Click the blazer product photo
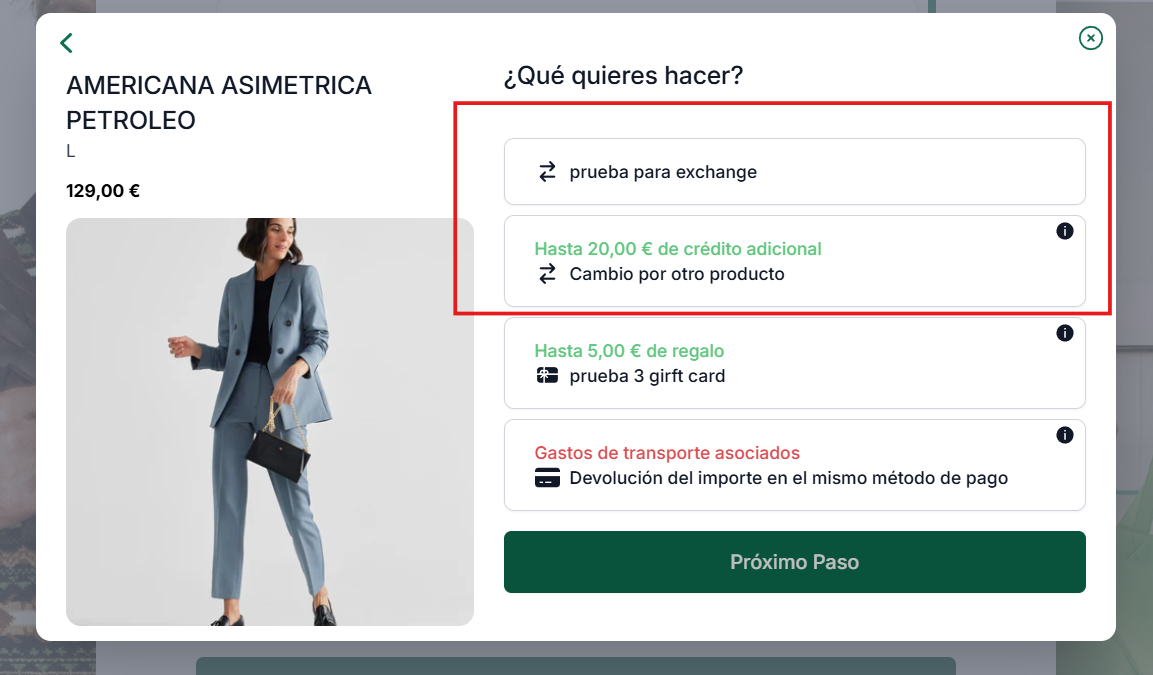This screenshot has width=1153, height=675. pyautogui.click(x=270, y=422)
